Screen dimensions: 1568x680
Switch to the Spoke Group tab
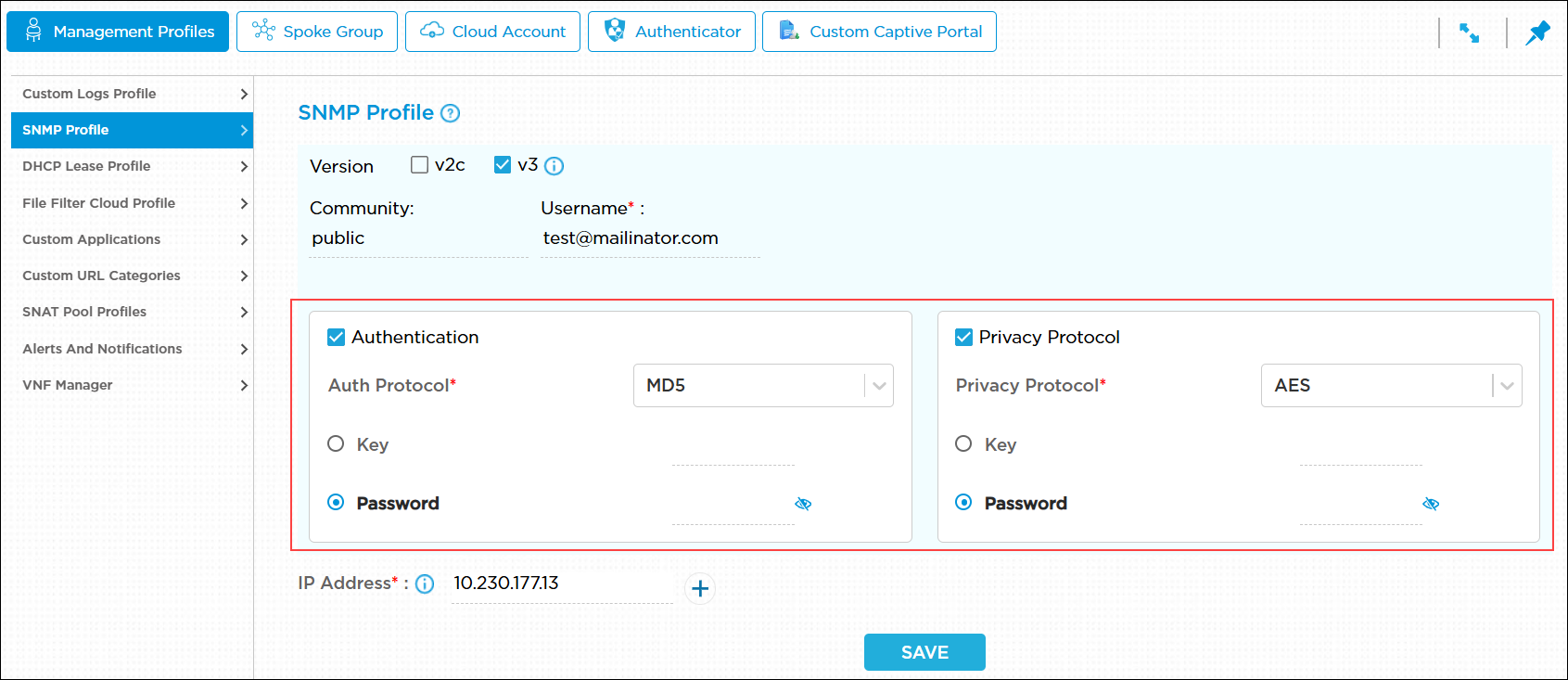pyautogui.click(x=317, y=32)
